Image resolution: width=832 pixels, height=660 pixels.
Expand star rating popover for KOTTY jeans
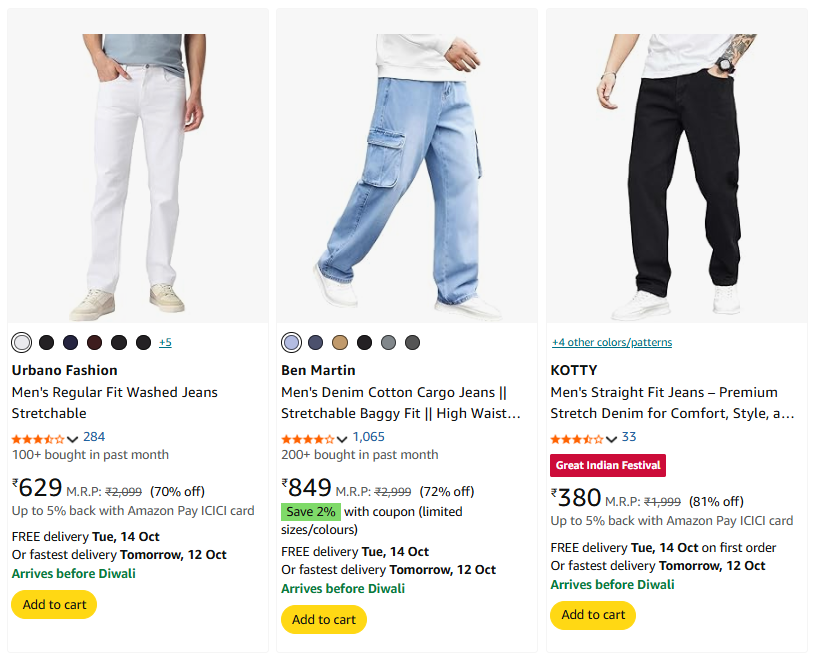click(611, 439)
